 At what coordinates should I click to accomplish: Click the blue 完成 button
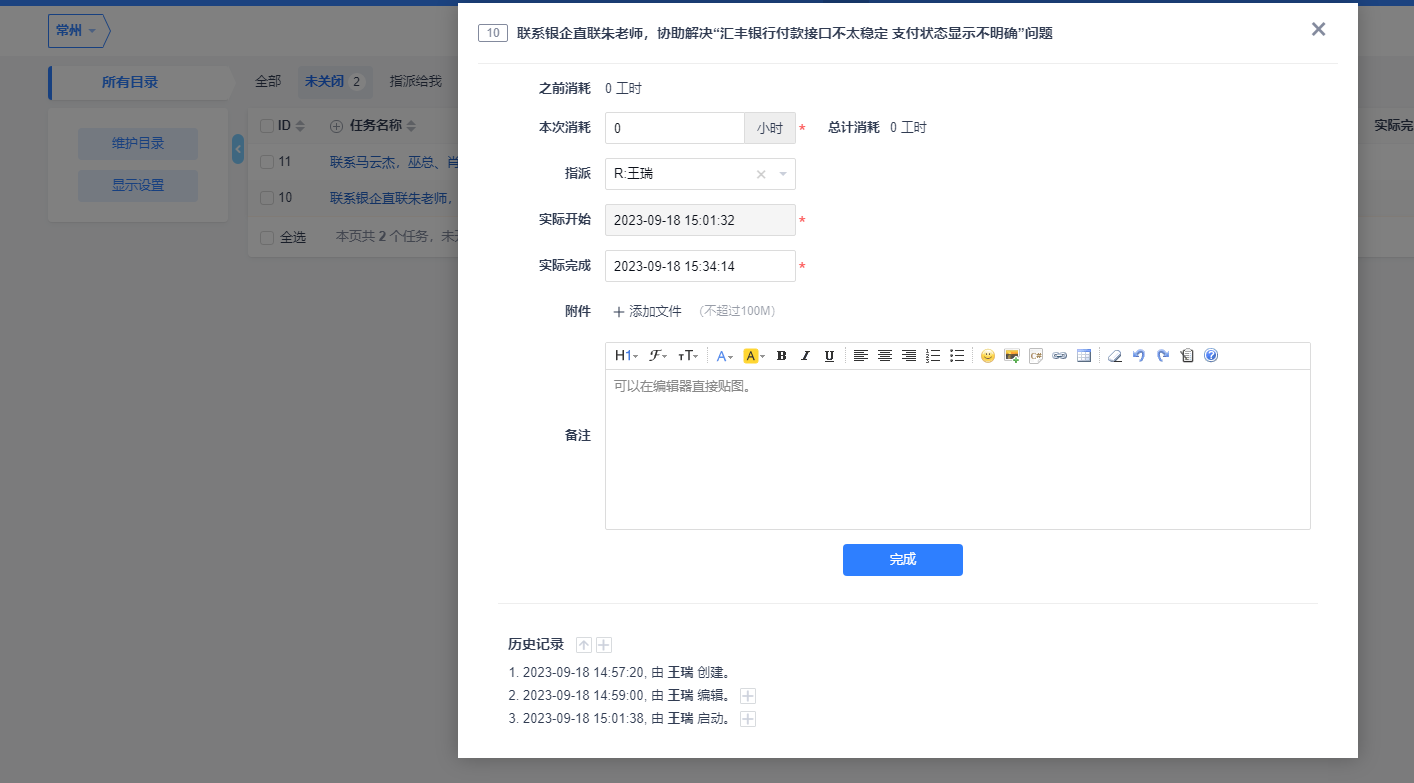coord(902,560)
